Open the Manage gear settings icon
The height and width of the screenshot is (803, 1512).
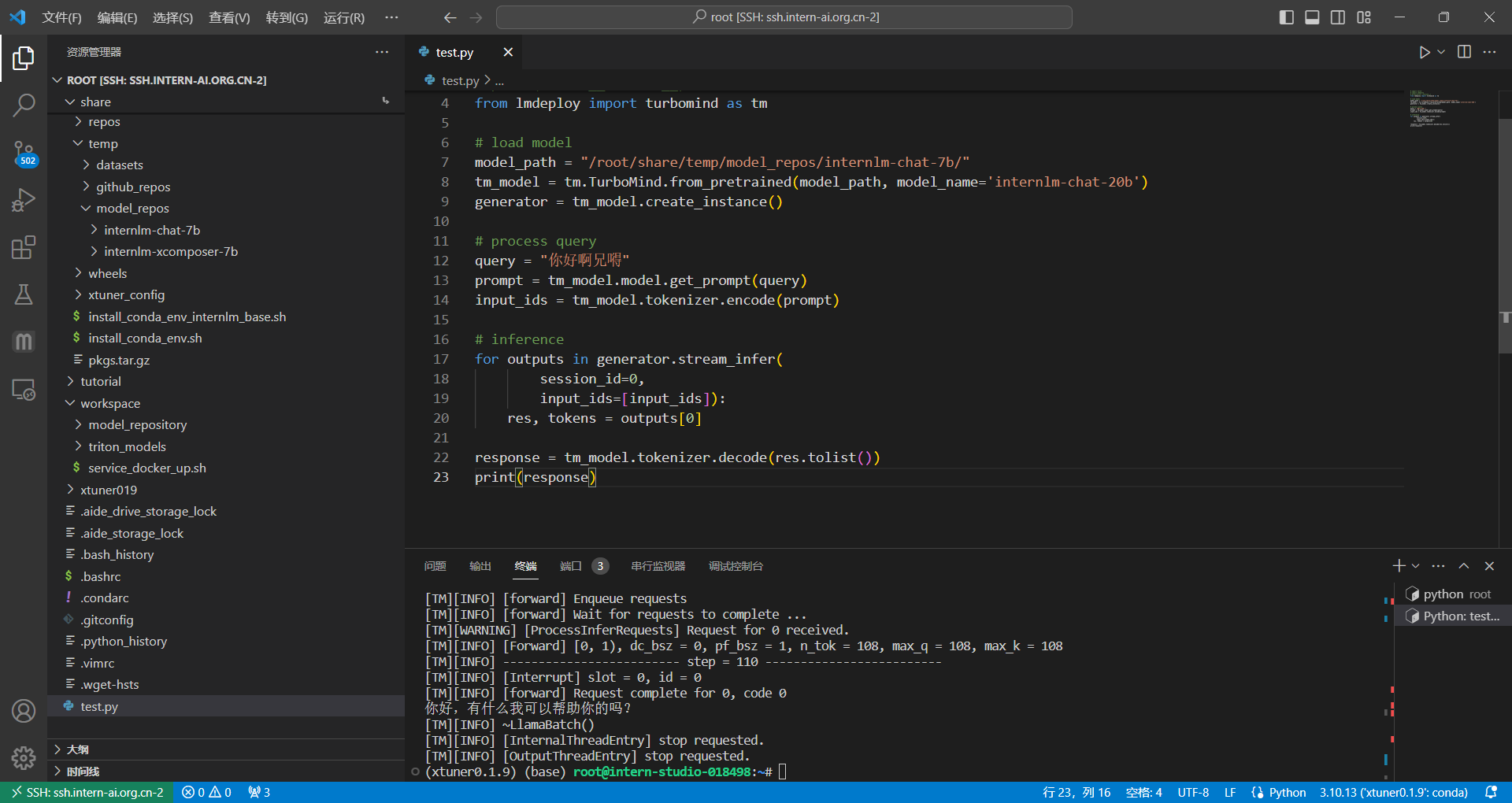24,757
